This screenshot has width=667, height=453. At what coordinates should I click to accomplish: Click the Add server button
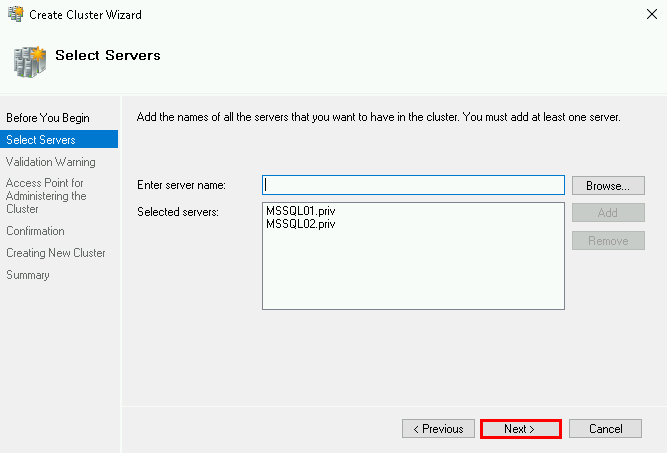608,213
